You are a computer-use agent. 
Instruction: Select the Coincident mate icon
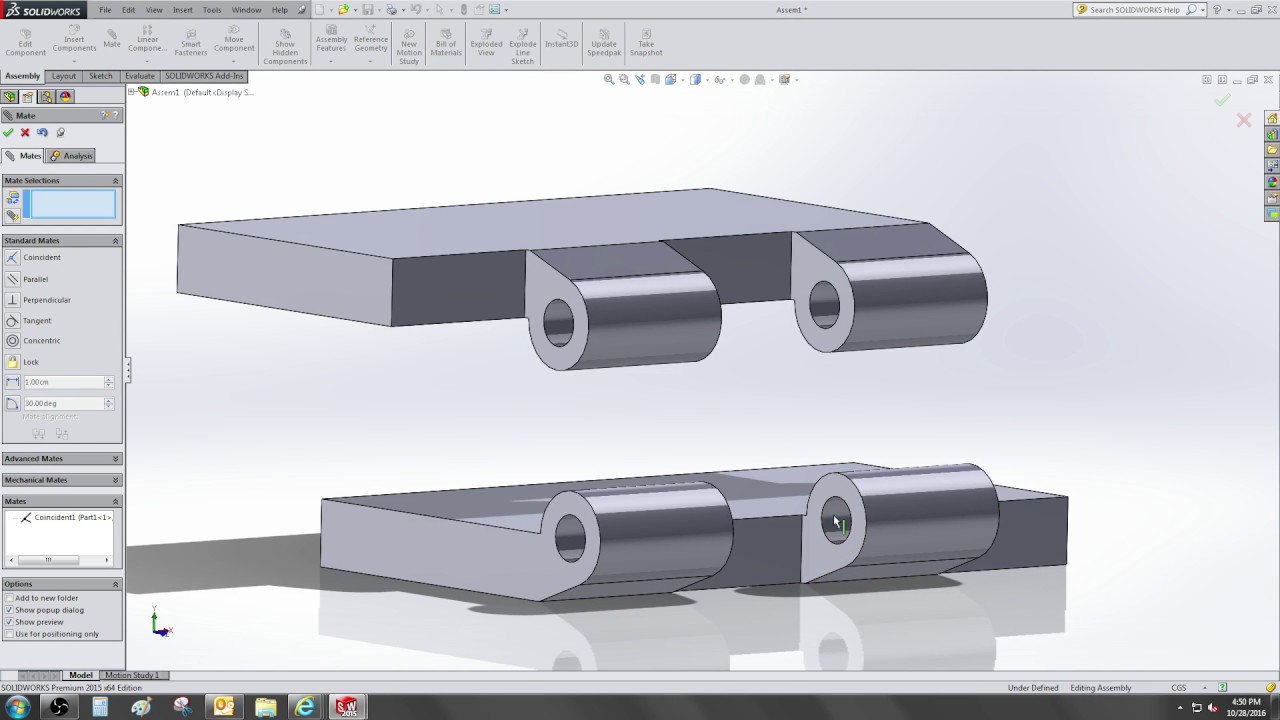click(x=12, y=257)
